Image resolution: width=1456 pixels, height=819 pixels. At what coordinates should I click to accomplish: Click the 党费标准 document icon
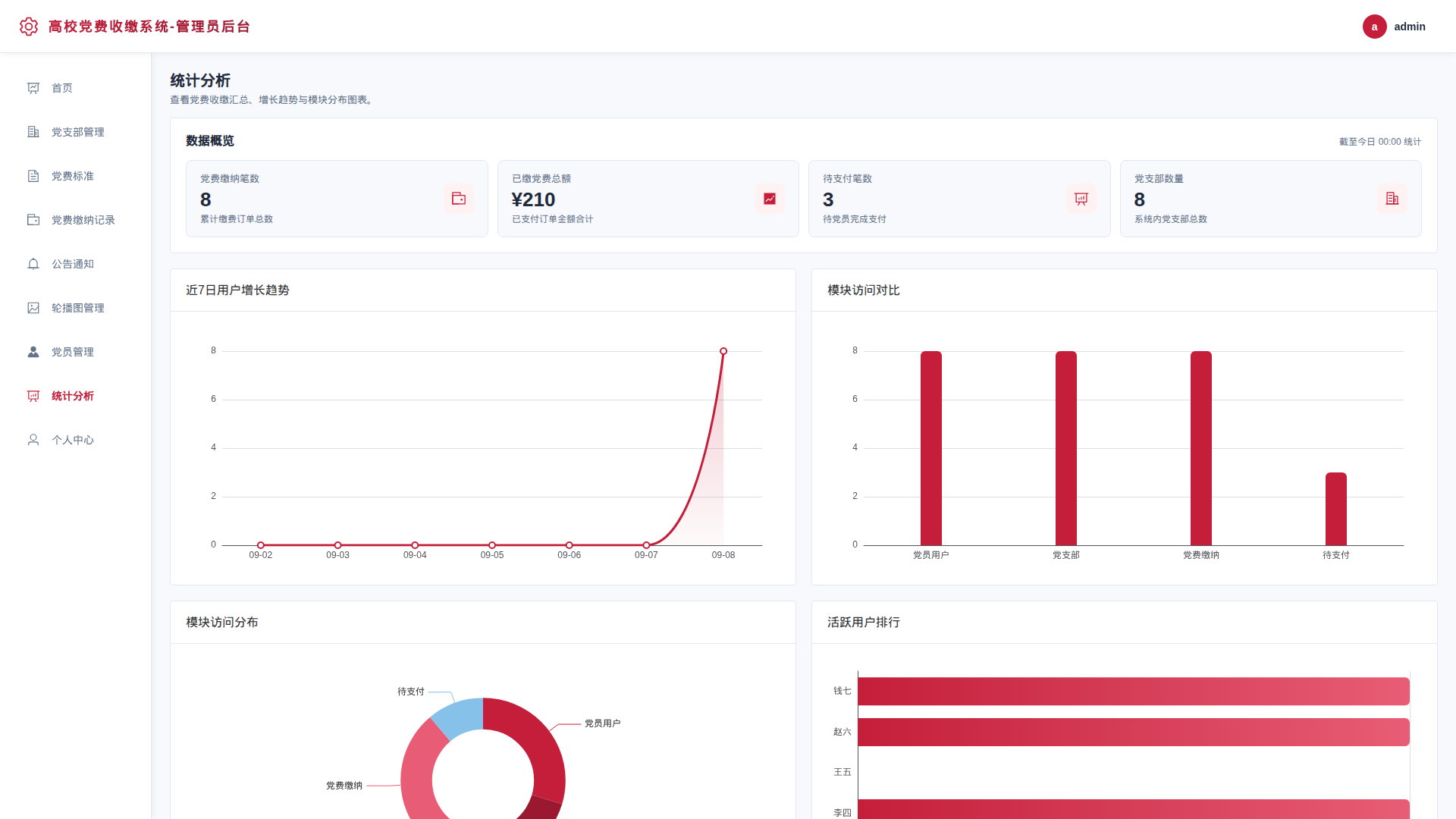pyautogui.click(x=33, y=176)
